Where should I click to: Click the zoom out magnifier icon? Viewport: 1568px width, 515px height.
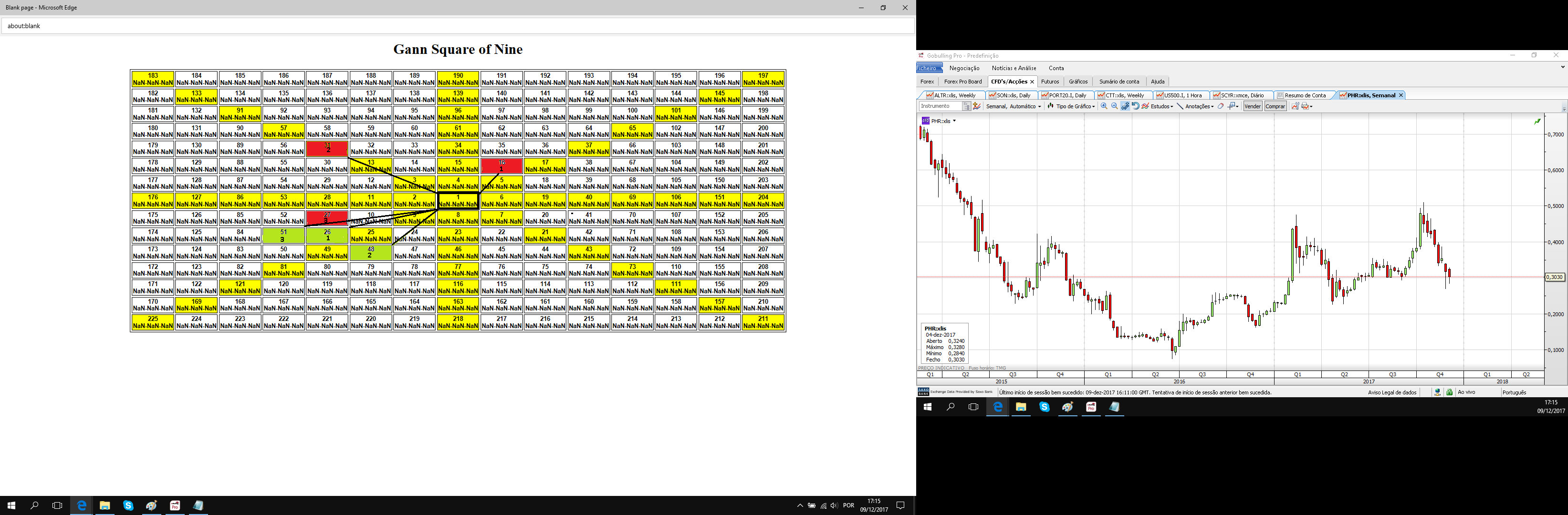point(1115,106)
